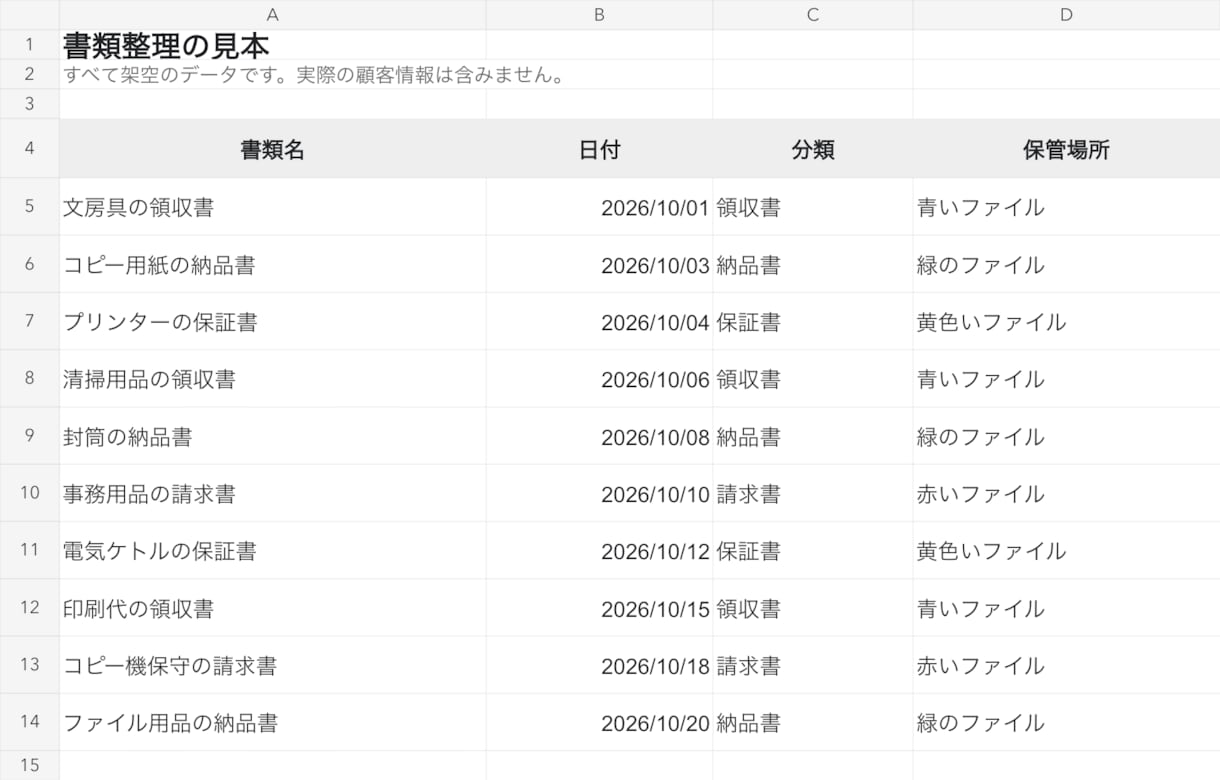
Task: Select date cell 2026/10/03
Action: tap(599, 264)
